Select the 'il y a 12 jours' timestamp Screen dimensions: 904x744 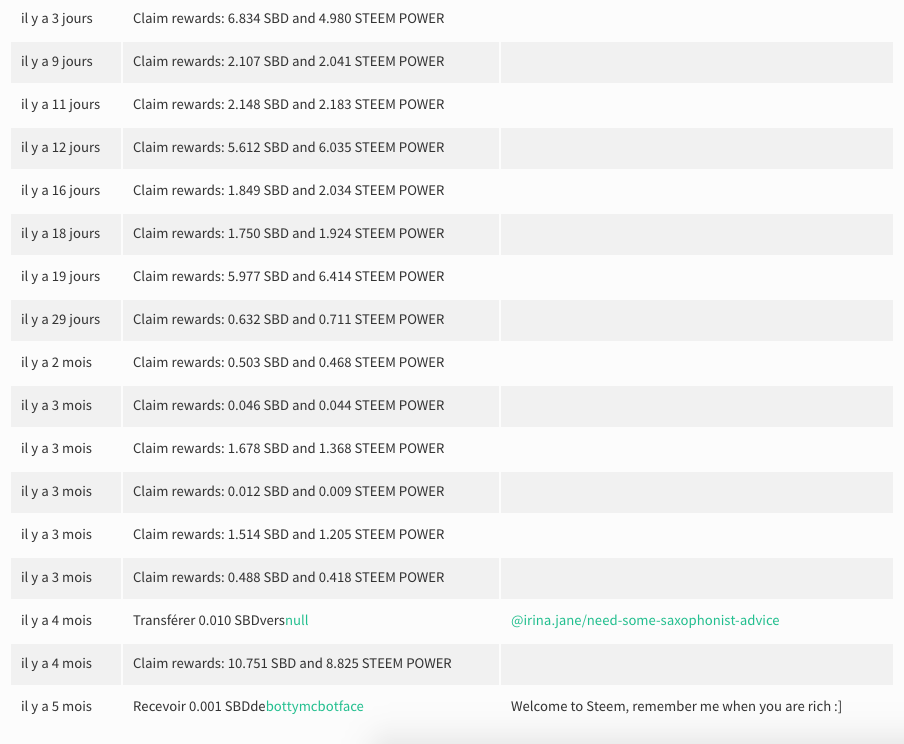(x=61, y=148)
